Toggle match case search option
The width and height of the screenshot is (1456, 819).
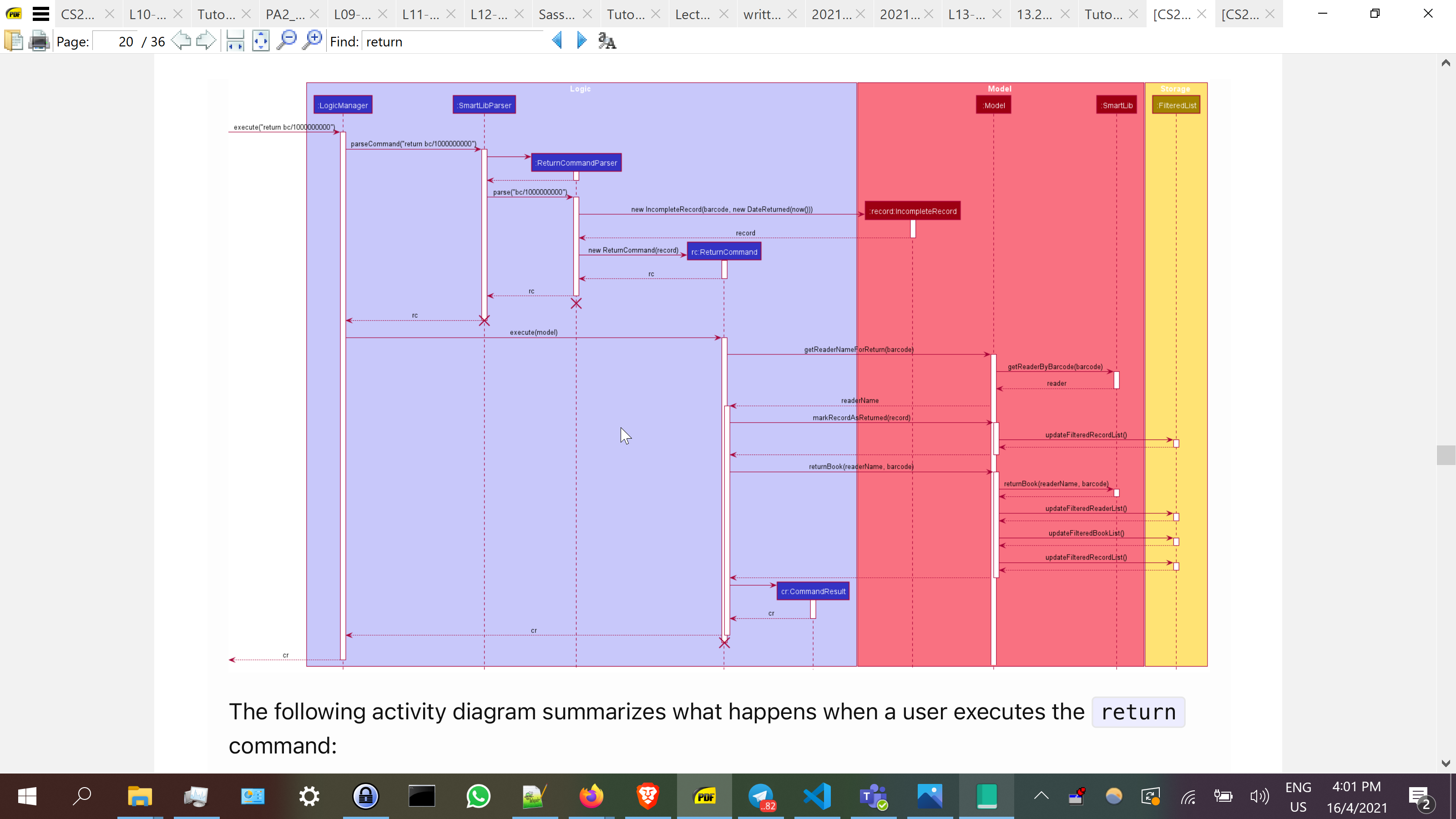pos(607,40)
